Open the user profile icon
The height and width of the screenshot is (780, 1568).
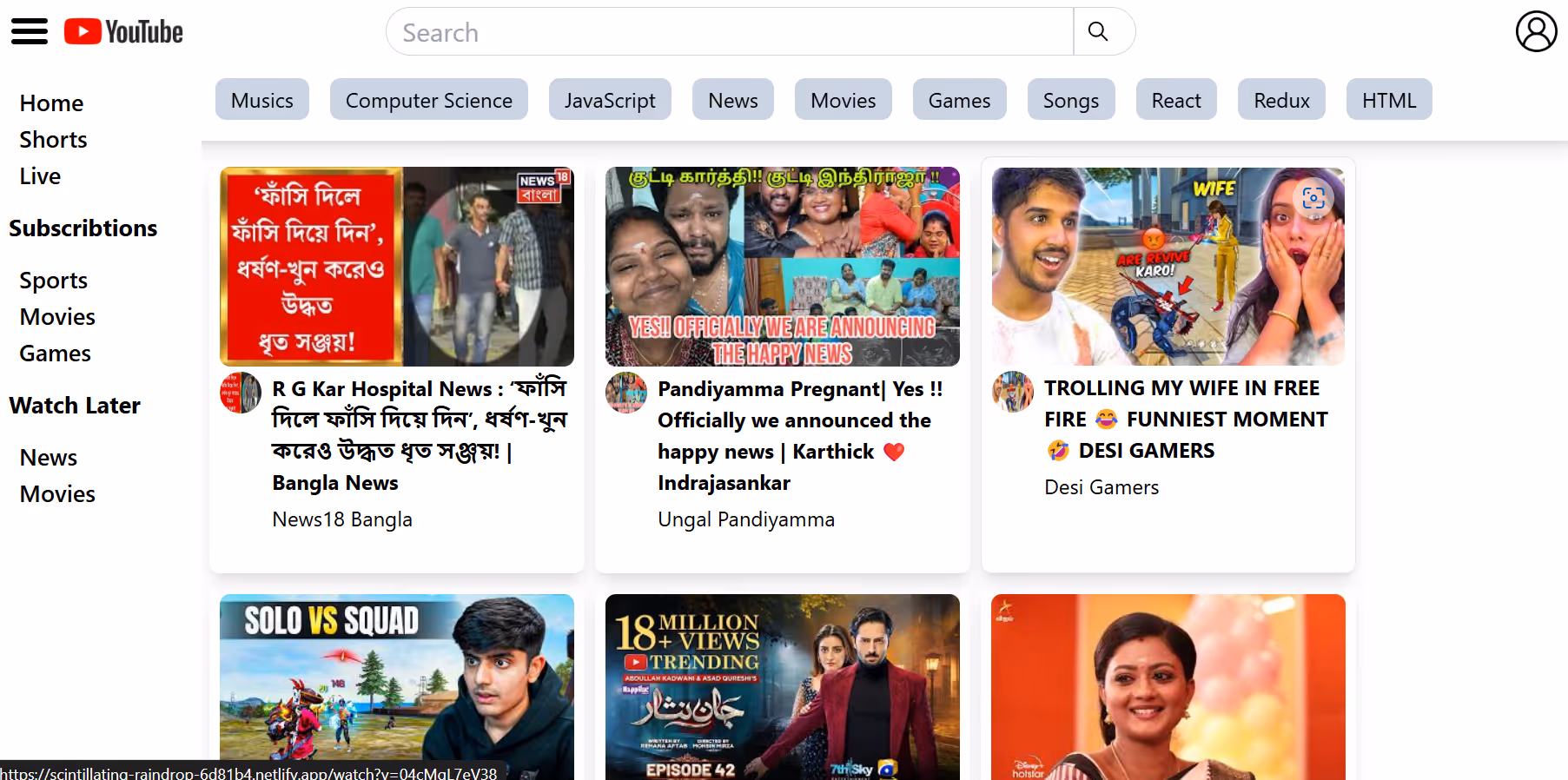tap(1536, 32)
